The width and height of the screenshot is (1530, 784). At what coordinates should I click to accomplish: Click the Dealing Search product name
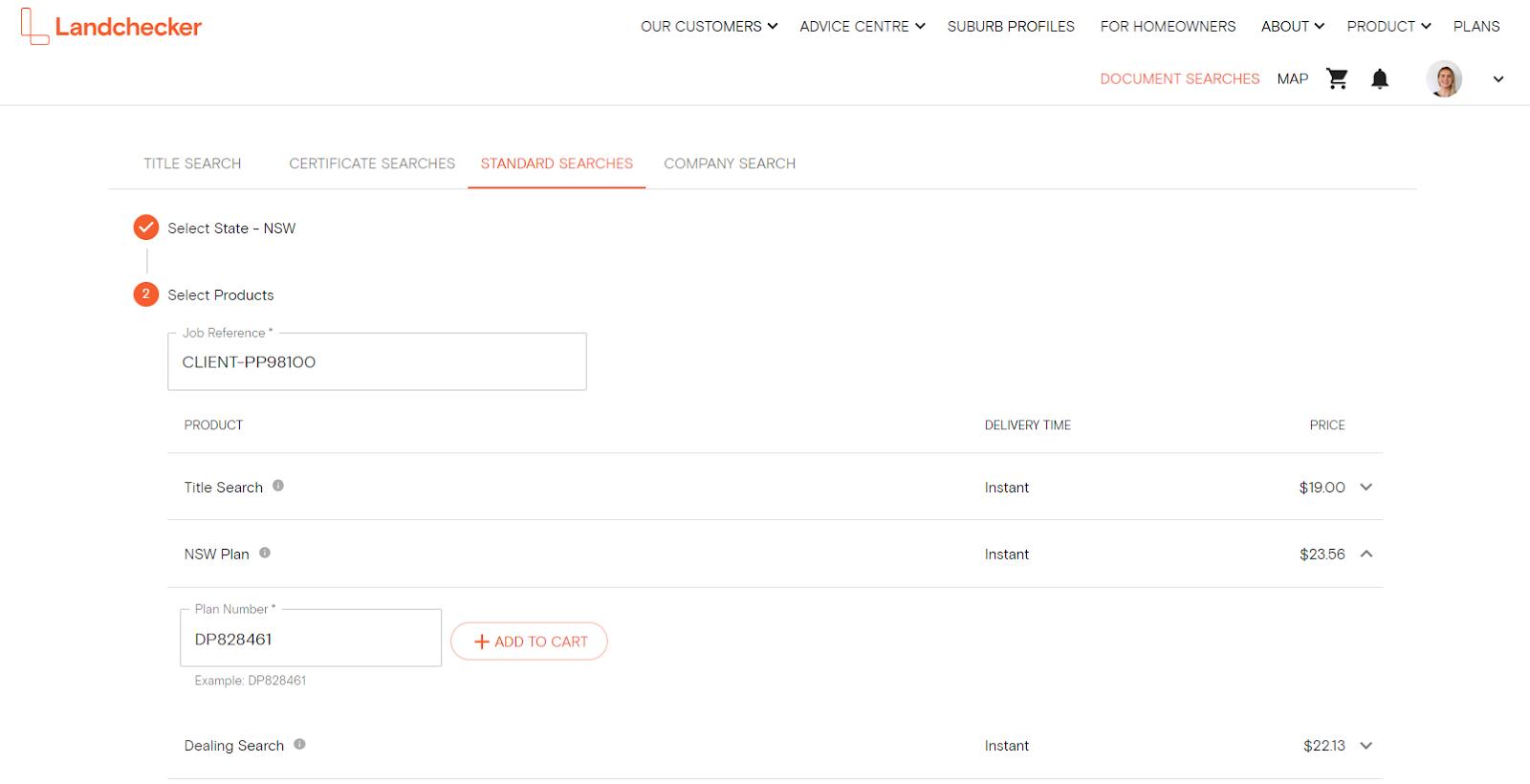[233, 746]
